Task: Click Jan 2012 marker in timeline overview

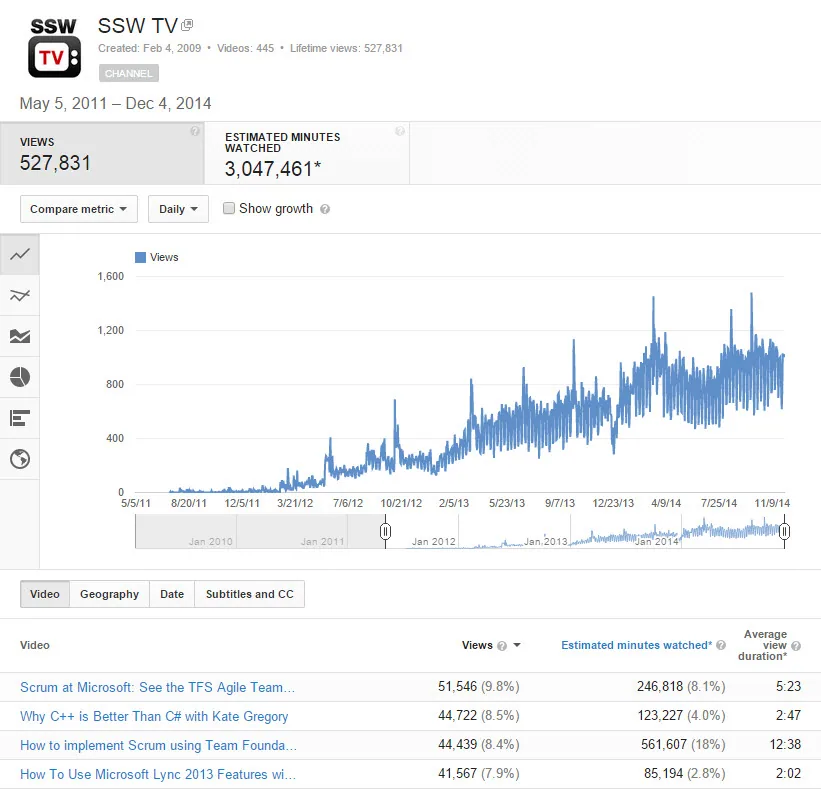Action: tap(434, 541)
